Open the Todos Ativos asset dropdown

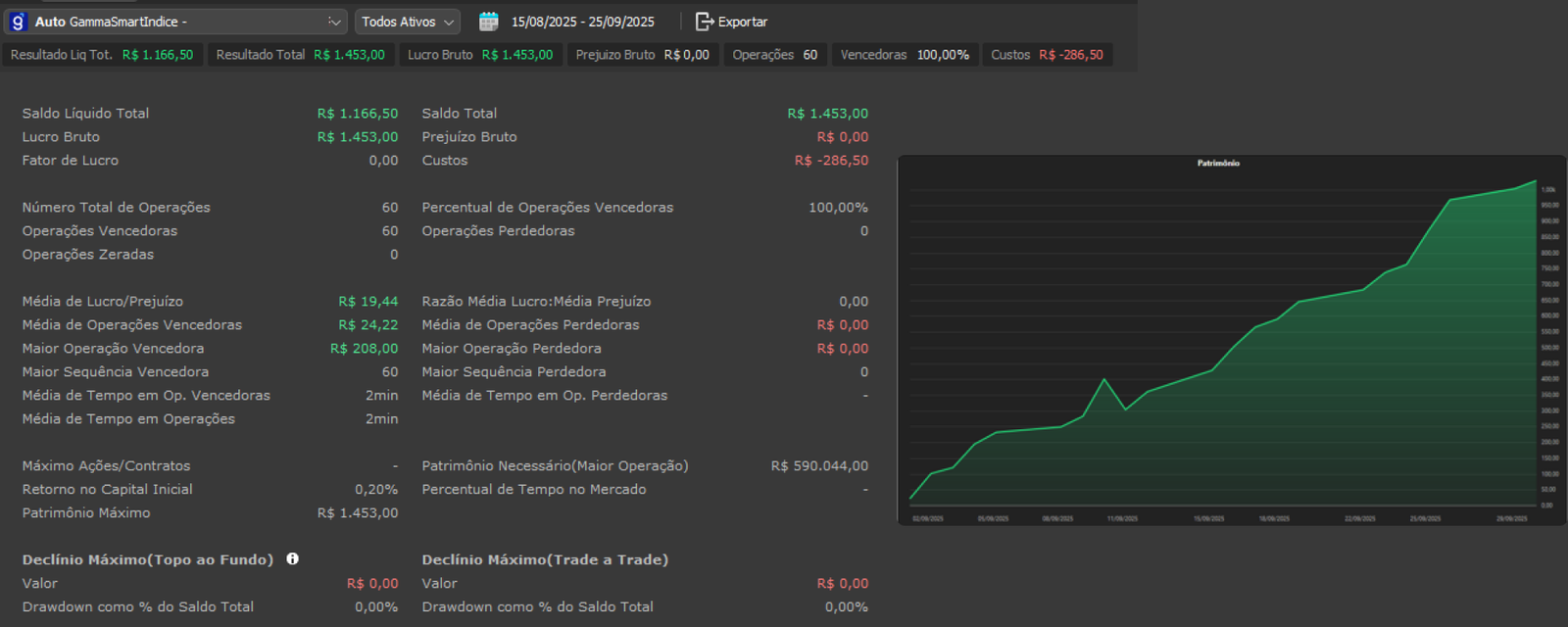point(409,22)
